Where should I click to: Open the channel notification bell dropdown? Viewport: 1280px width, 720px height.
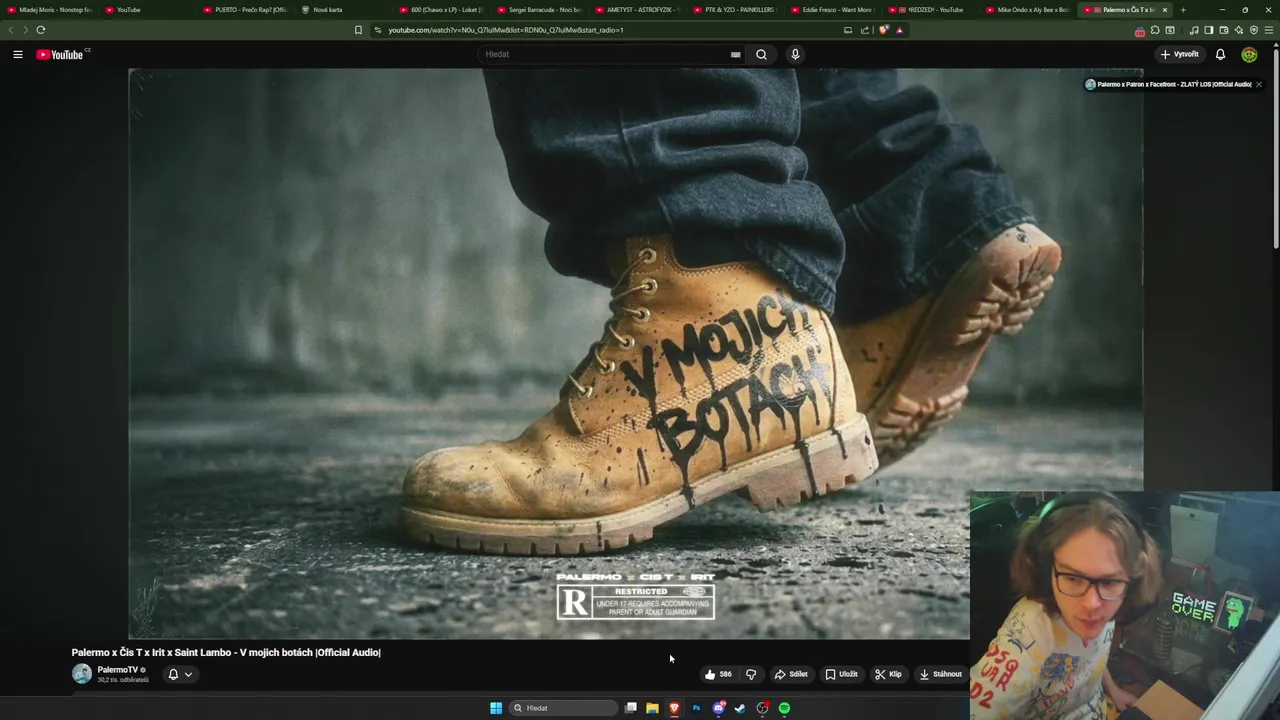tap(180, 674)
